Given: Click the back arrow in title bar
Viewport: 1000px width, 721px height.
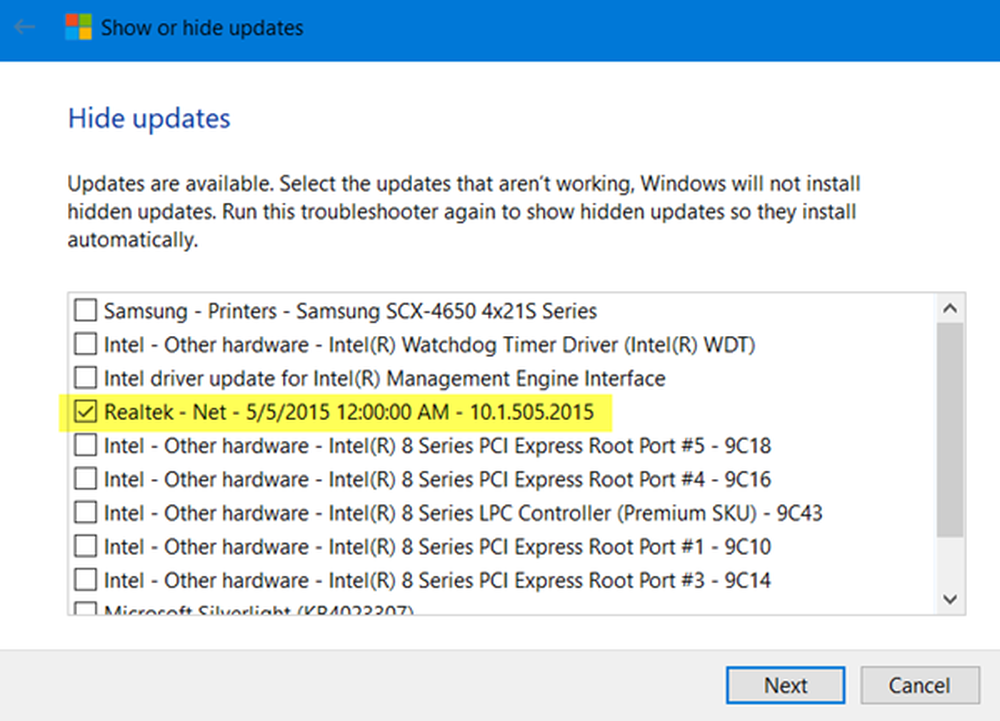Looking at the screenshot, I should tap(25, 27).
